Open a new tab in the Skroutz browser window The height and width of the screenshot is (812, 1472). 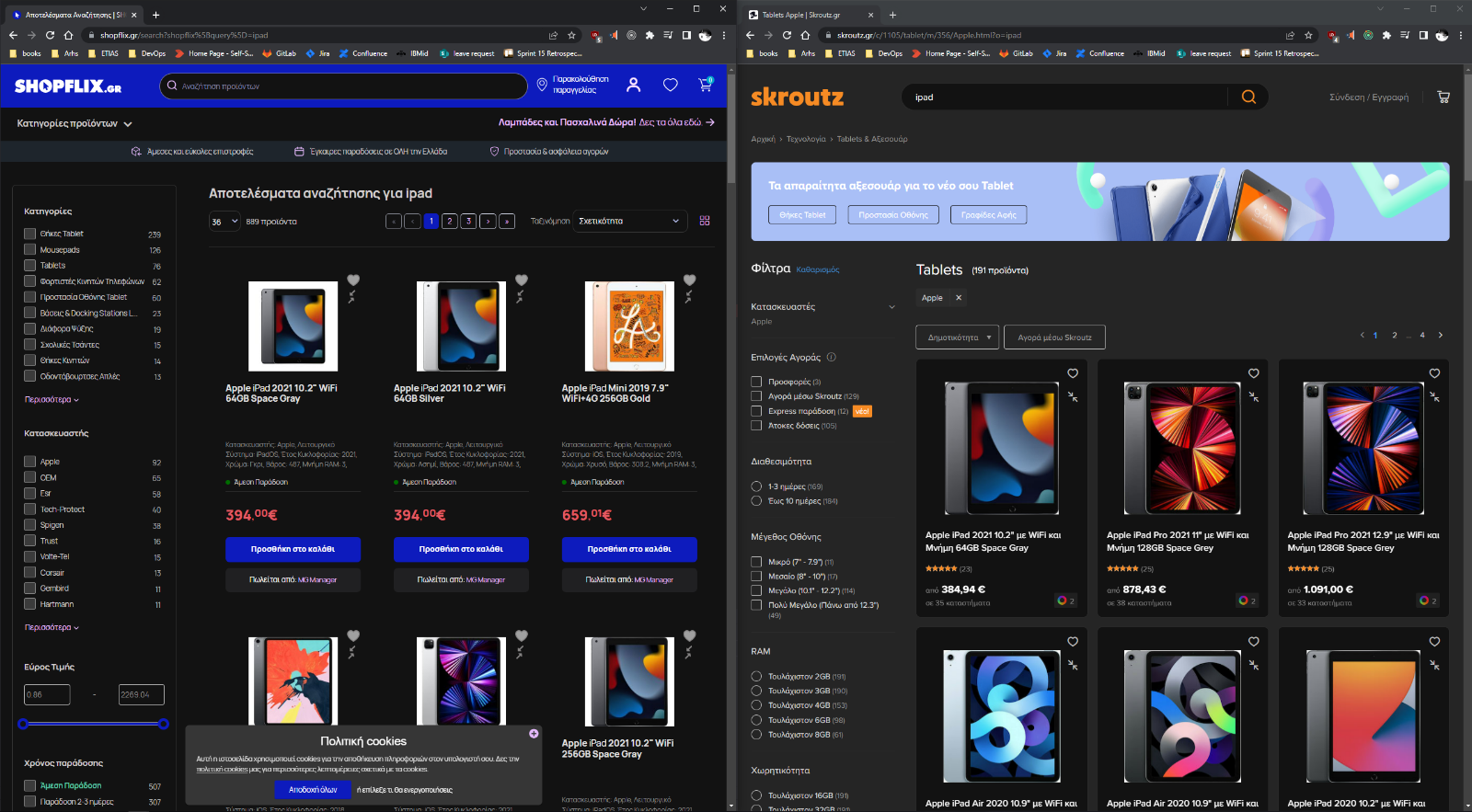pos(892,15)
